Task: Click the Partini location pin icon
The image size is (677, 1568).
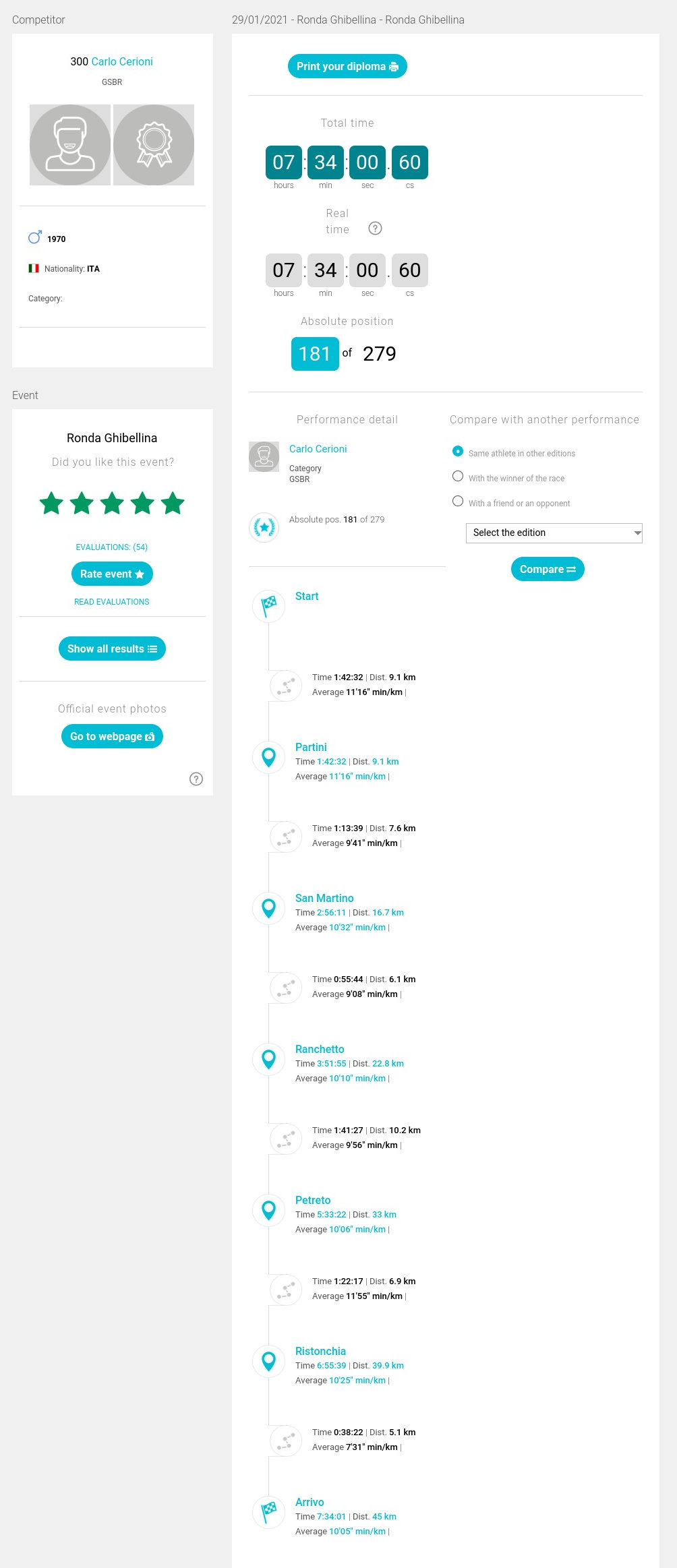Action: click(x=269, y=757)
